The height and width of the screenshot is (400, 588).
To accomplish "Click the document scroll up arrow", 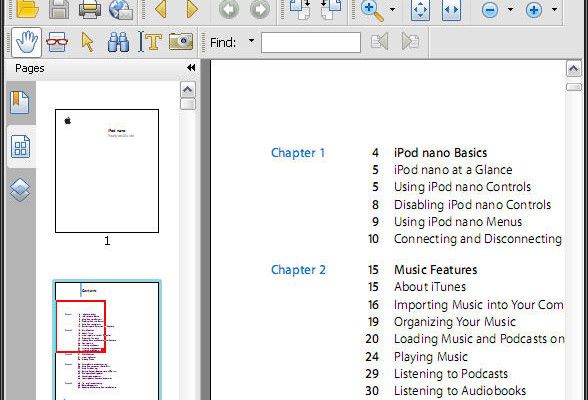I will [x=573, y=69].
